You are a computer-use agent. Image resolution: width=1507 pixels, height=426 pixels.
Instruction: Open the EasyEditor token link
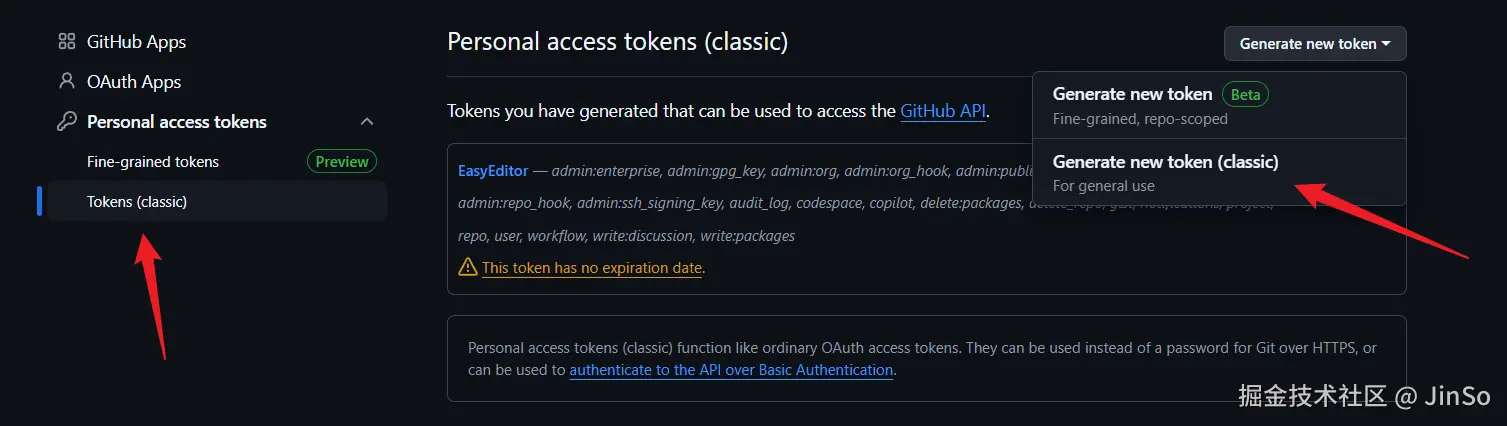click(492, 170)
